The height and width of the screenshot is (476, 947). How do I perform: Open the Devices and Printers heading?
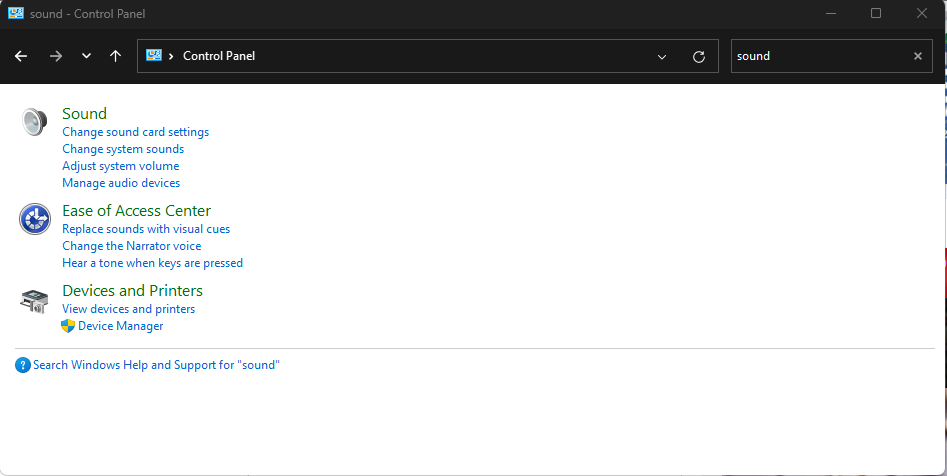pyautogui.click(x=132, y=291)
